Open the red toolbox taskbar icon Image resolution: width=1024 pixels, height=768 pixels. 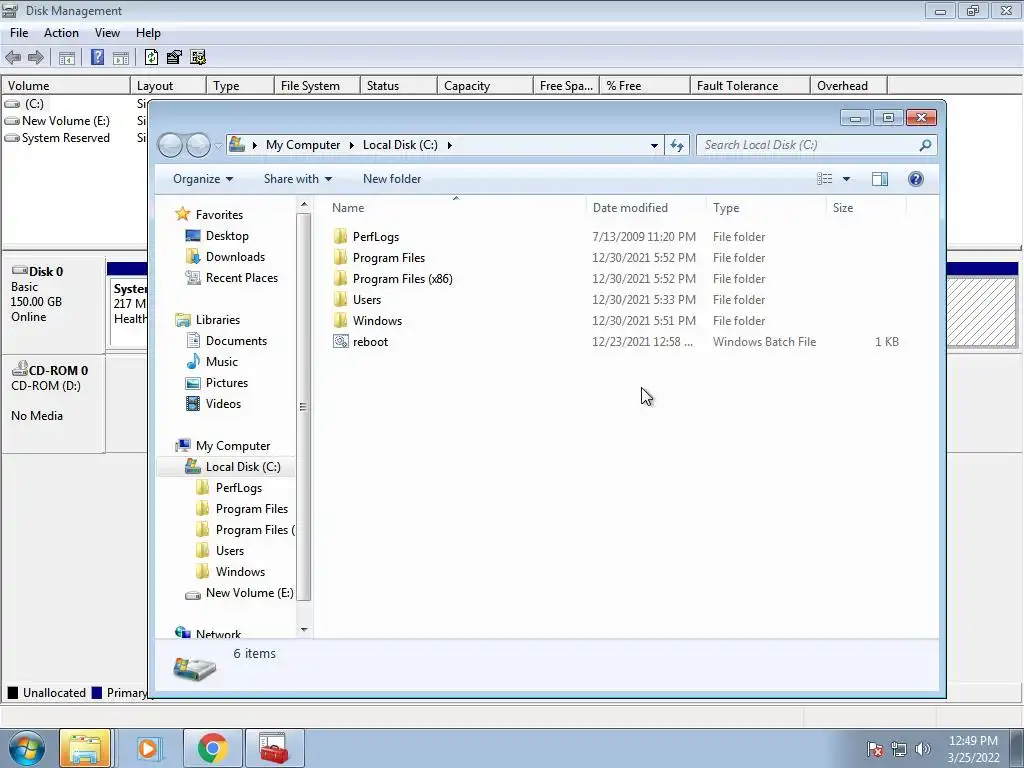pos(274,748)
